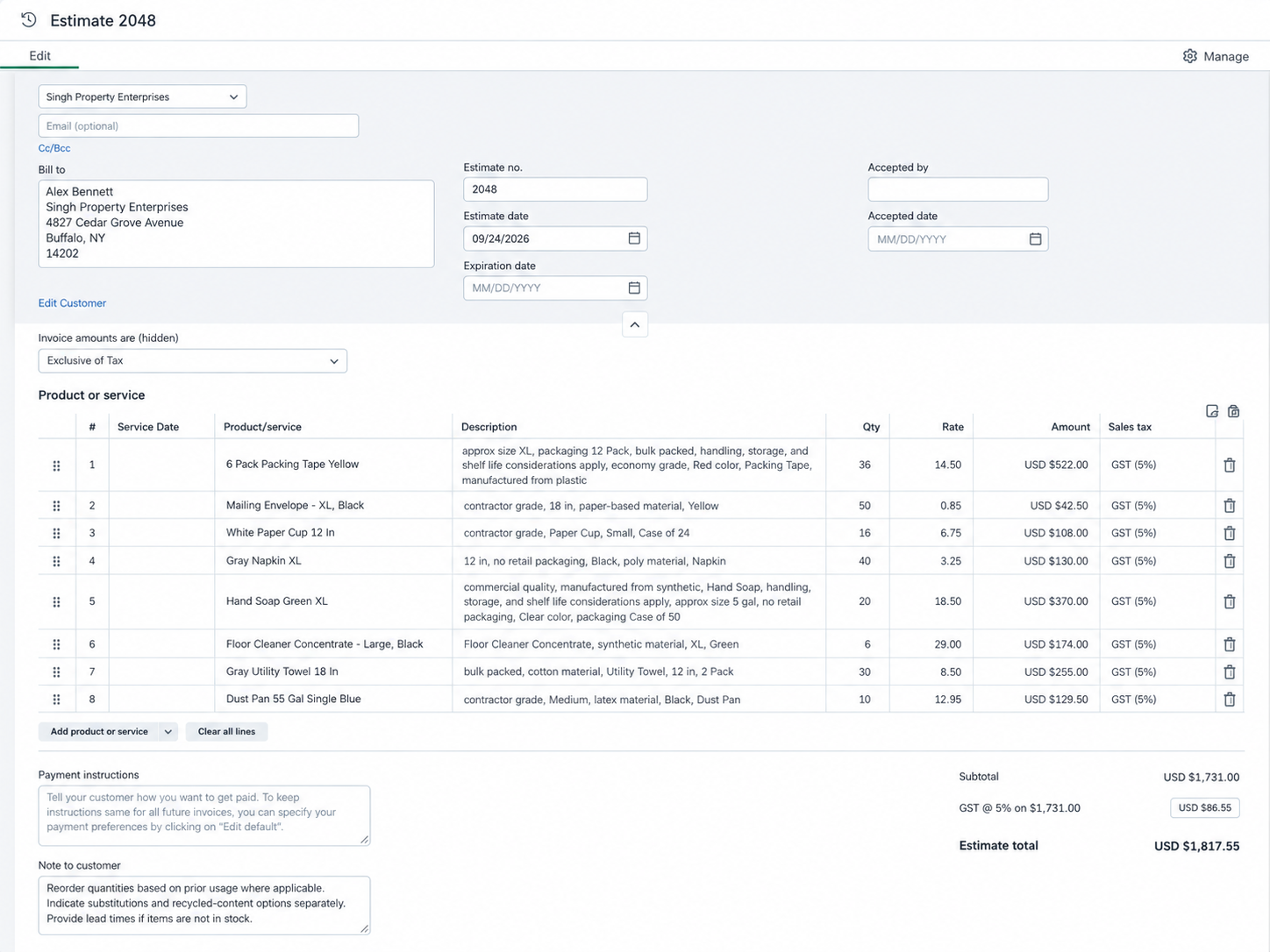Image resolution: width=1270 pixels, height=952 pixels.
Task: Click the Accepted by field
Action: click(958, 189)
